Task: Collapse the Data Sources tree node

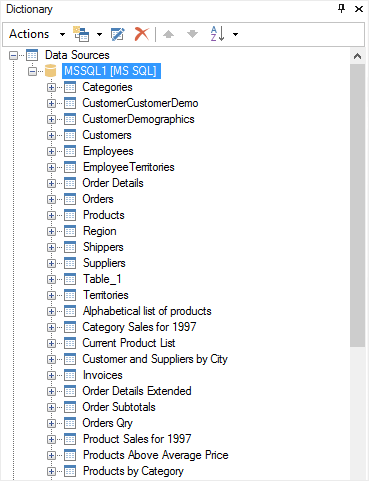Action: [x=13, y=55]
